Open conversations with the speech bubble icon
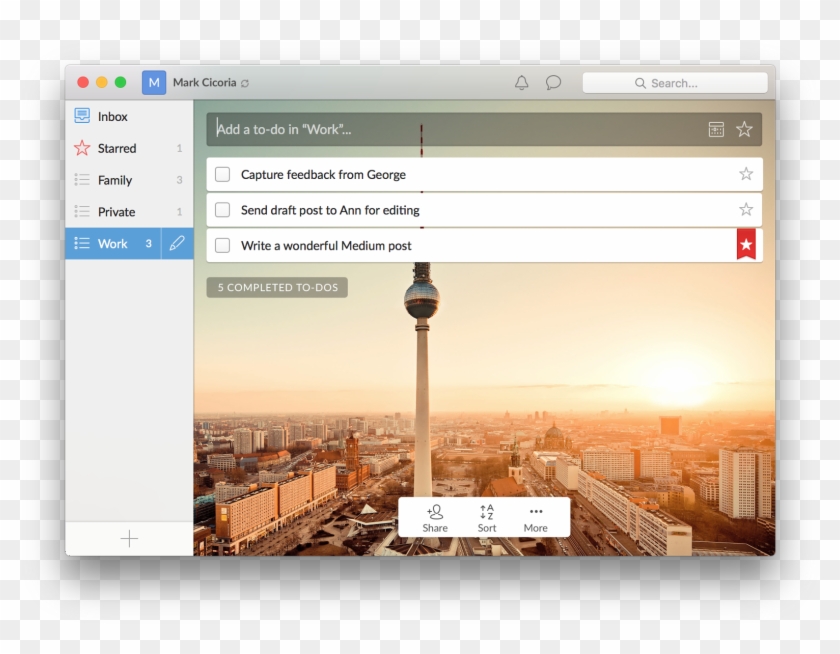Screen dimensions: 840x654 tap(553, 83)
